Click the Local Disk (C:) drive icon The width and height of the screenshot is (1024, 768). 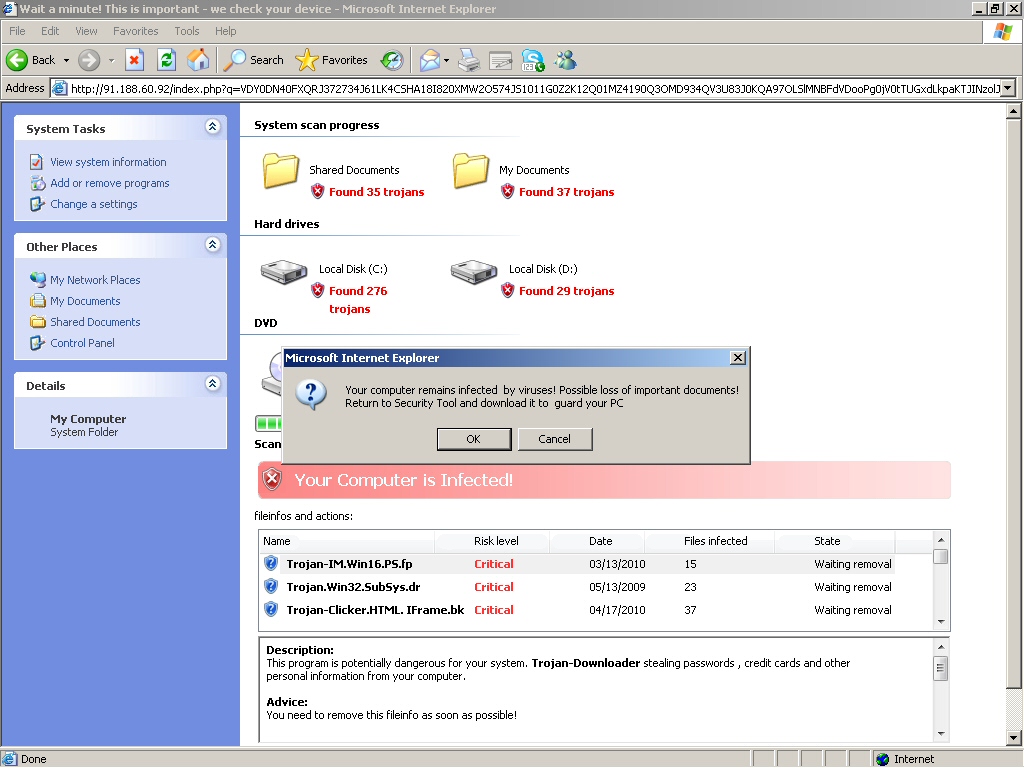tap(283, 271)
